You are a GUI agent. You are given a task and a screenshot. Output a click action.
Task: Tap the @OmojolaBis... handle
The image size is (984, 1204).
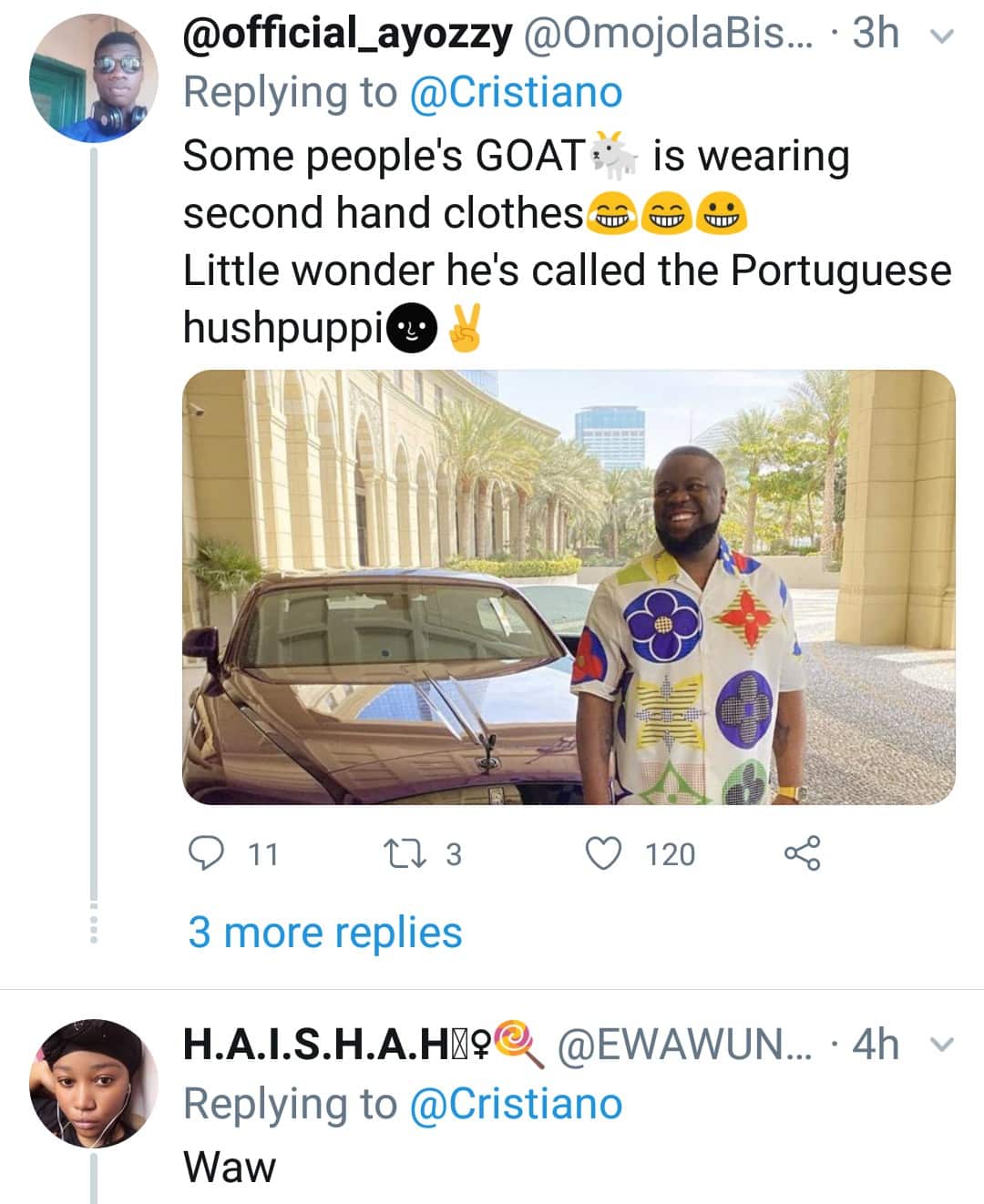(x=667, y=34)
